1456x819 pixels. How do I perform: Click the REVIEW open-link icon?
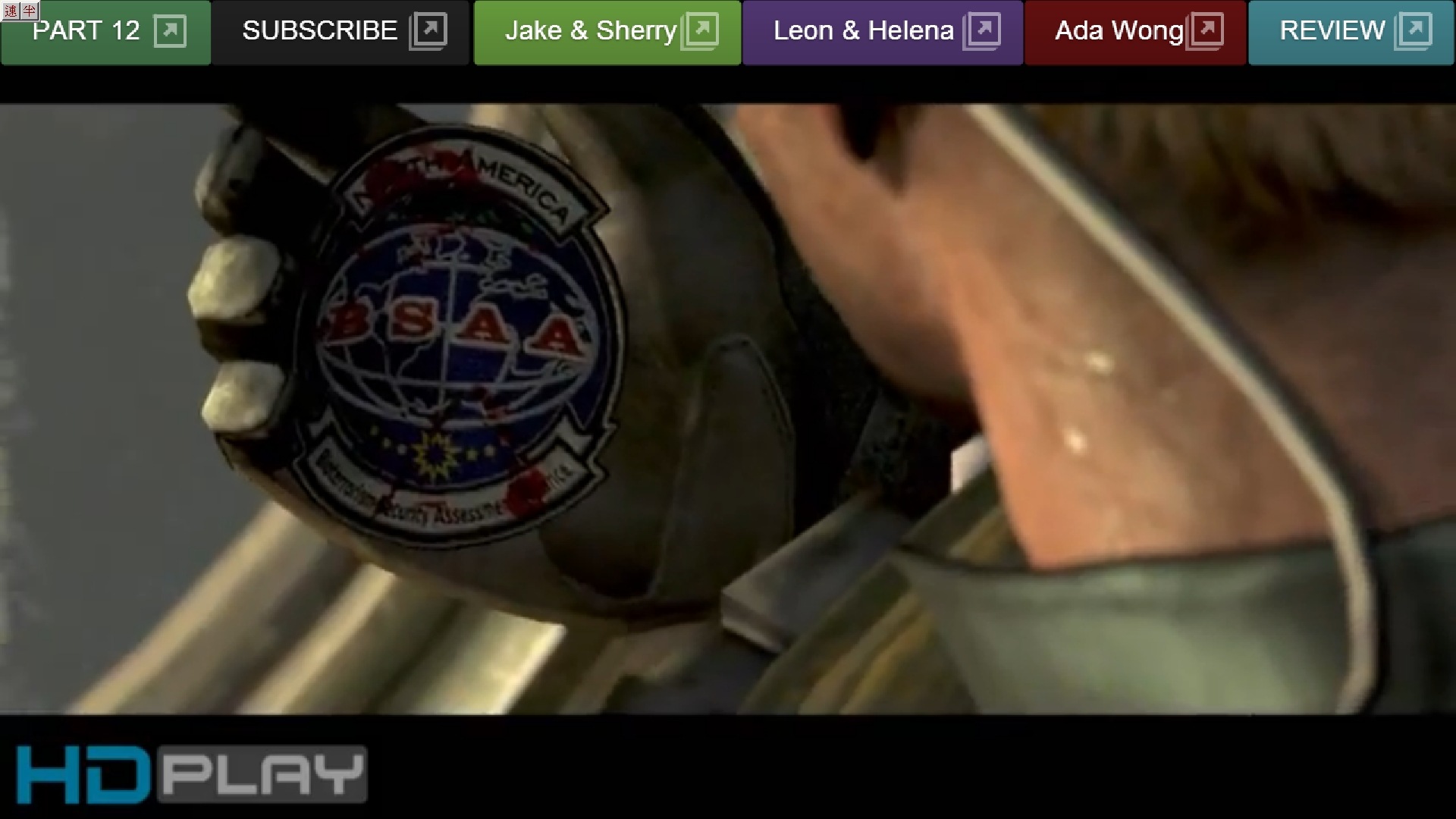[1414, 31]
